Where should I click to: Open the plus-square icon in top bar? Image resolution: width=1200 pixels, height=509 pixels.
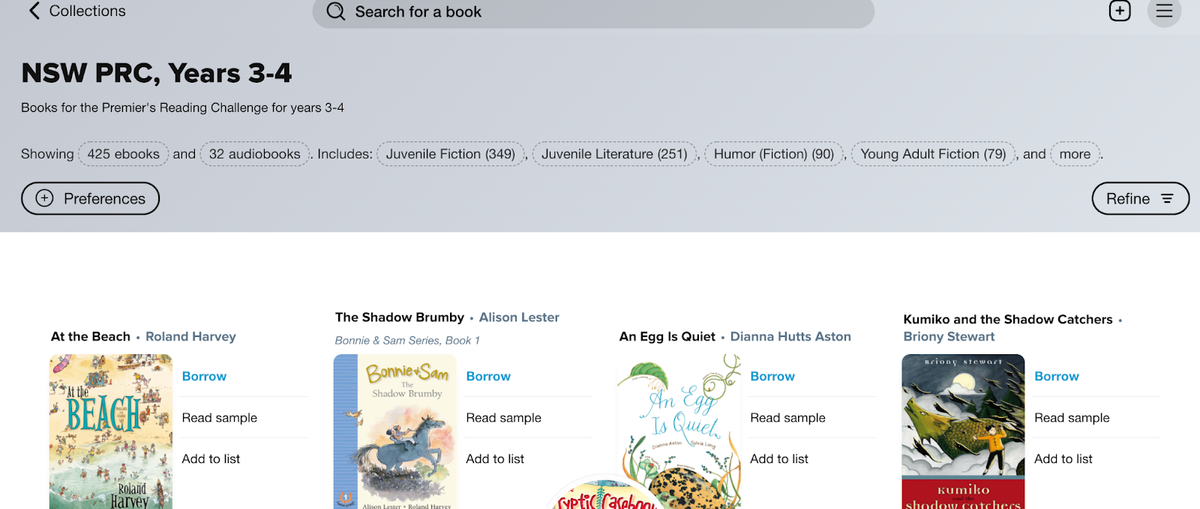(1120, 11)
